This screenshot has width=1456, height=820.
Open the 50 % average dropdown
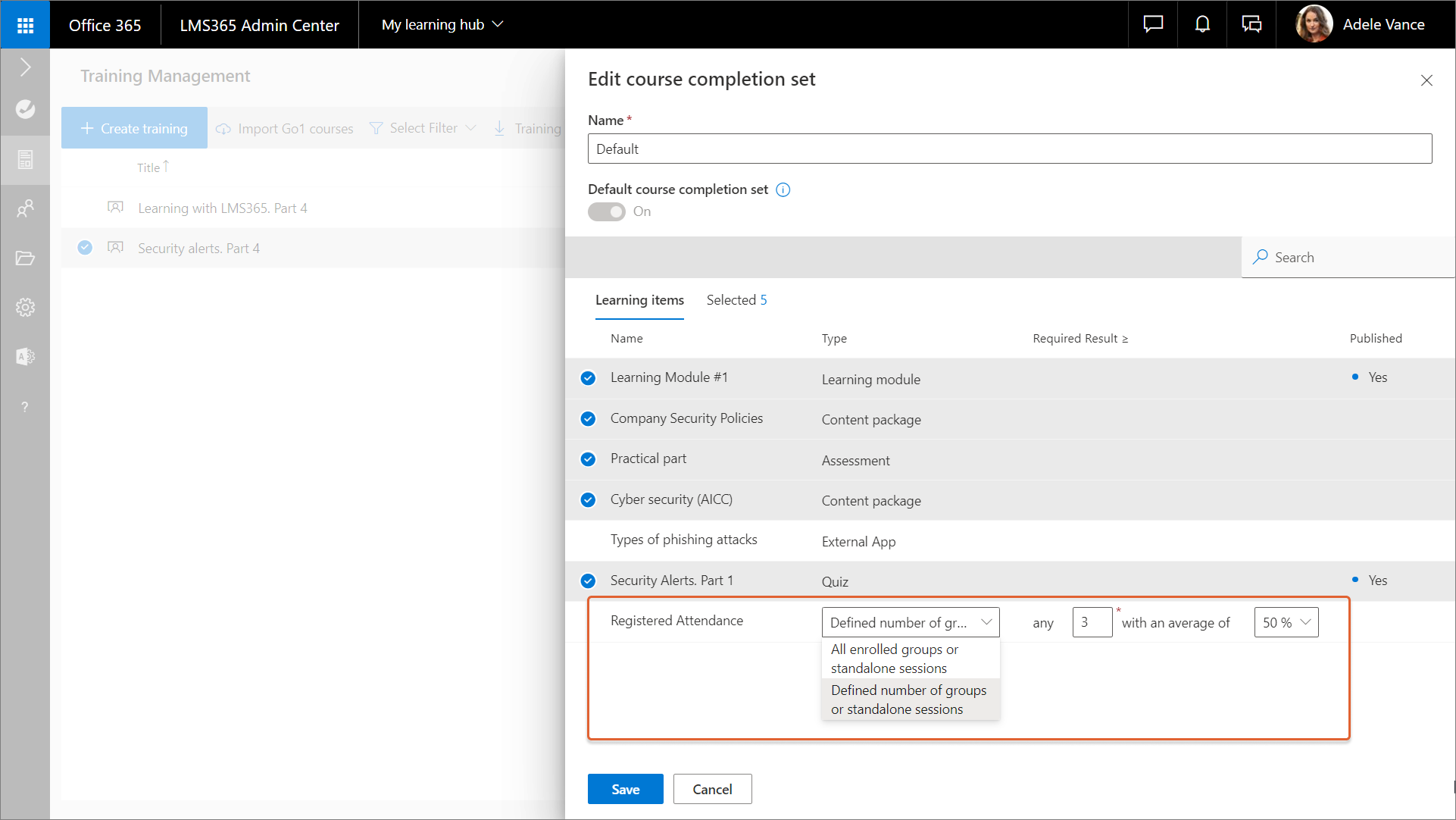click(x=1286, y=622)
